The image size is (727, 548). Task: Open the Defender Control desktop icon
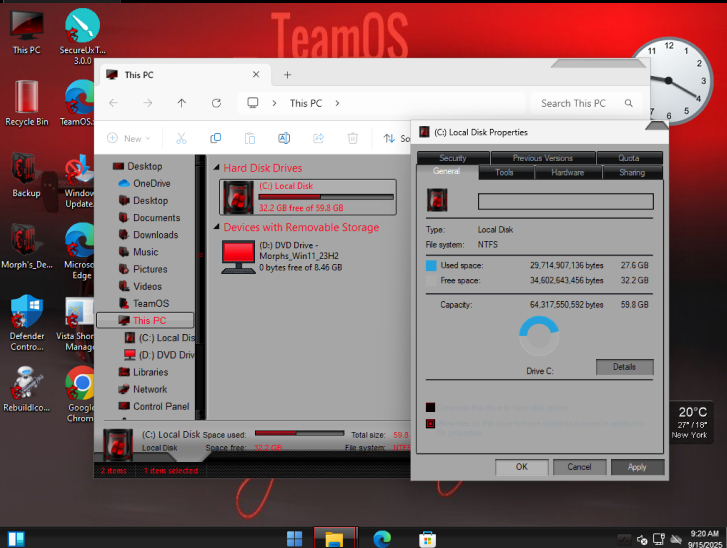[26, 323]
